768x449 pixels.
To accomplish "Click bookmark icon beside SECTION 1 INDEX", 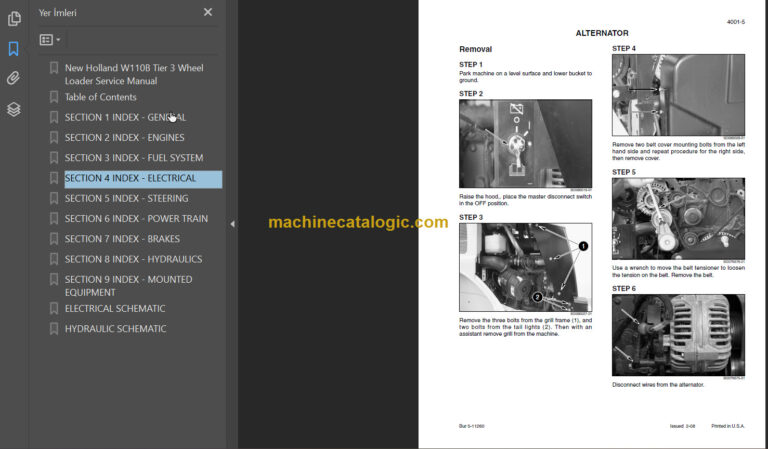I will [x=54, y=118].
